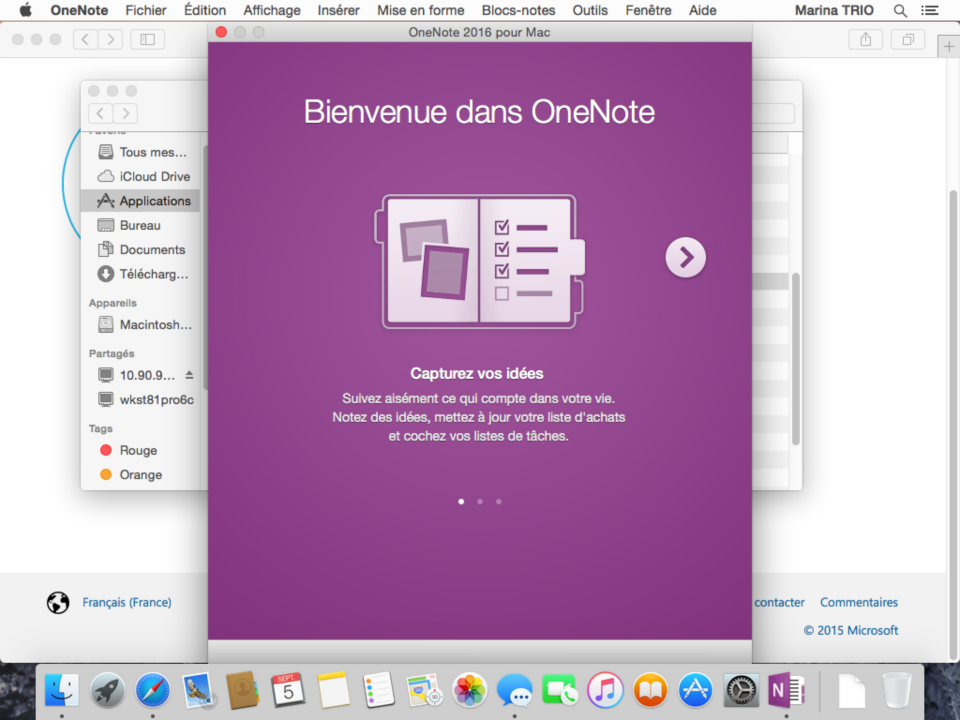
Task: Open the Affichage menu
Action: tap(272, 10)
